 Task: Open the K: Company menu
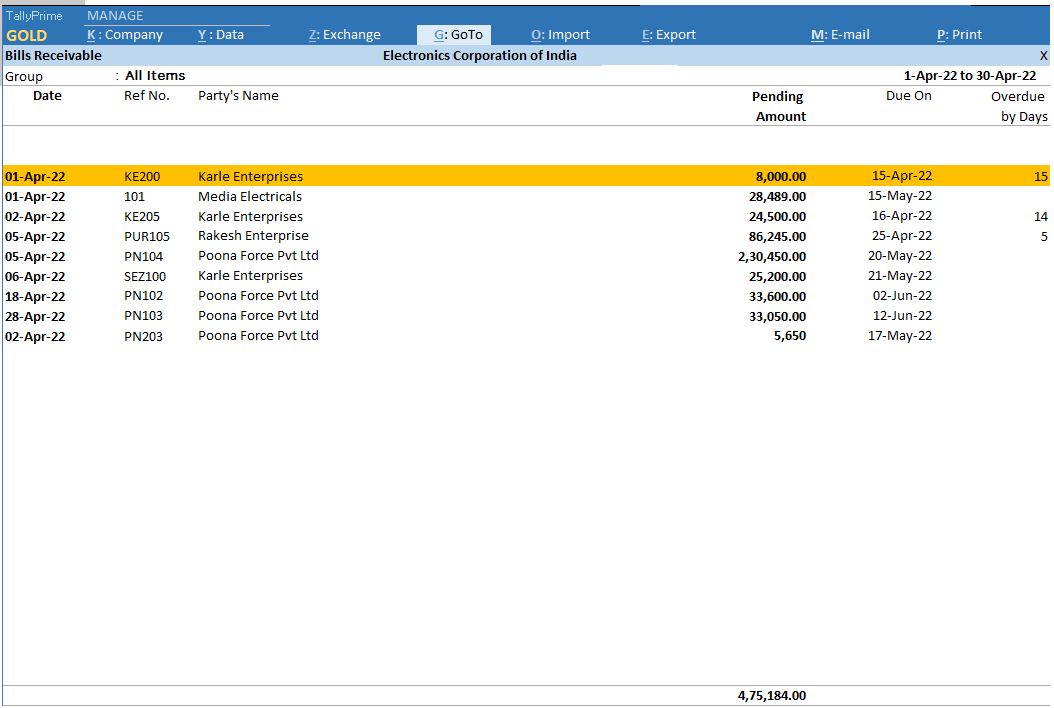click(x=125, y=35)
